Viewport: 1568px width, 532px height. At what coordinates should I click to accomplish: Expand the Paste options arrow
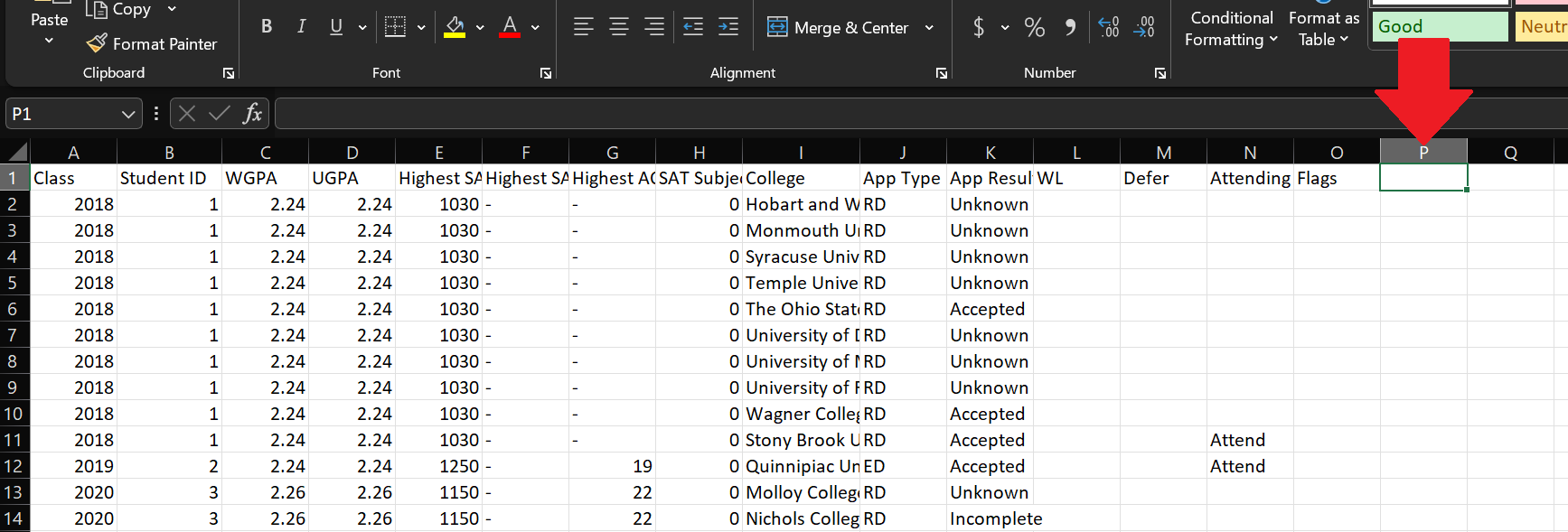coord(49,41)
